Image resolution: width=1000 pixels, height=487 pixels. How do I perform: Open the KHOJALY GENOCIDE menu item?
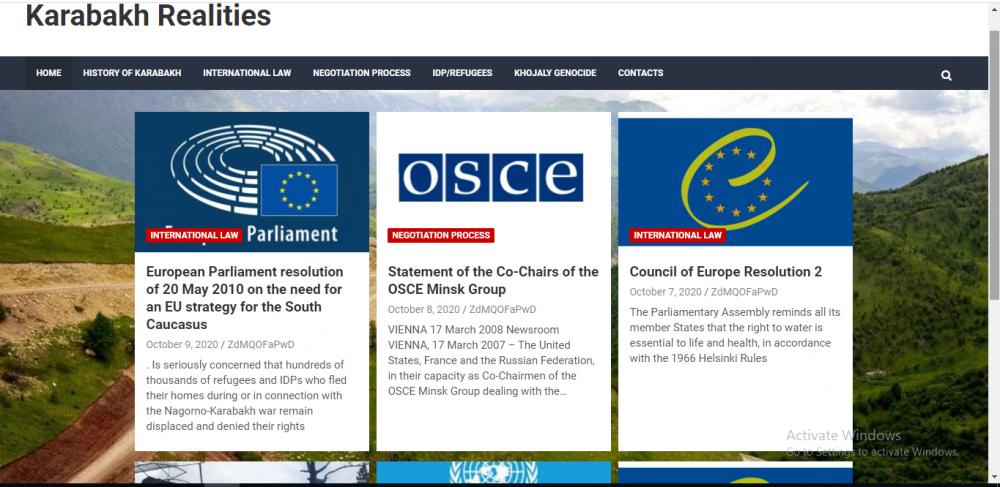(555, 73)
